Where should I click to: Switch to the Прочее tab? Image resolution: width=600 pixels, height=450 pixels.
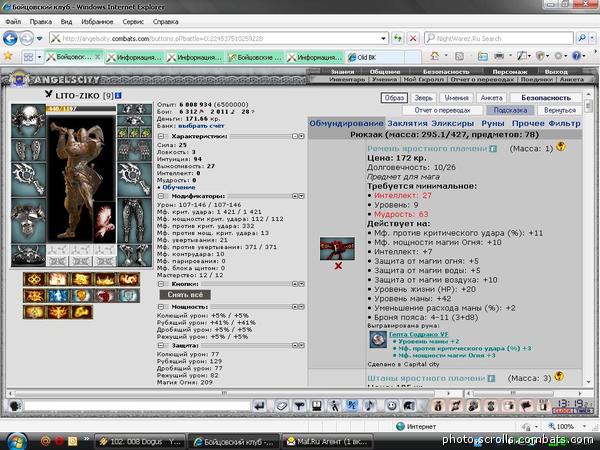tap(528, 123)
